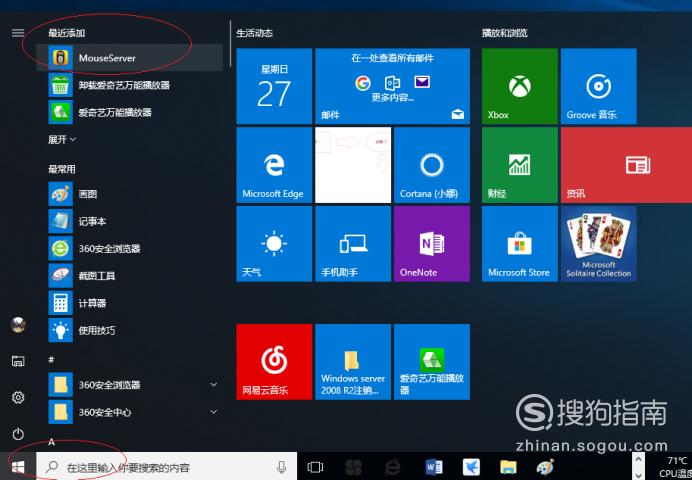Open 截图工具 Snipping Tool
The image size is (692, 480).
click(129, 276)
